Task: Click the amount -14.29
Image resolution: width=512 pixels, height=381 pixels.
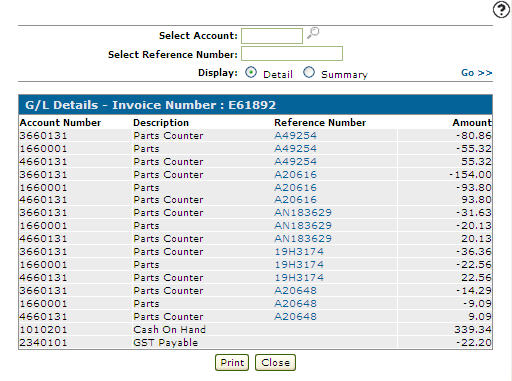Action: click(x=474, y=290)
